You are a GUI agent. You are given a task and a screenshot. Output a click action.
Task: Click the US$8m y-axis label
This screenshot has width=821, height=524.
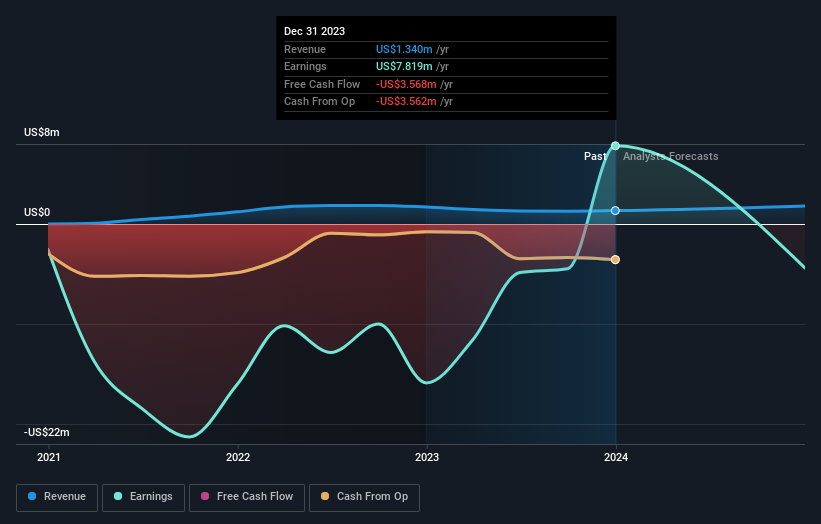pos(41,132)
